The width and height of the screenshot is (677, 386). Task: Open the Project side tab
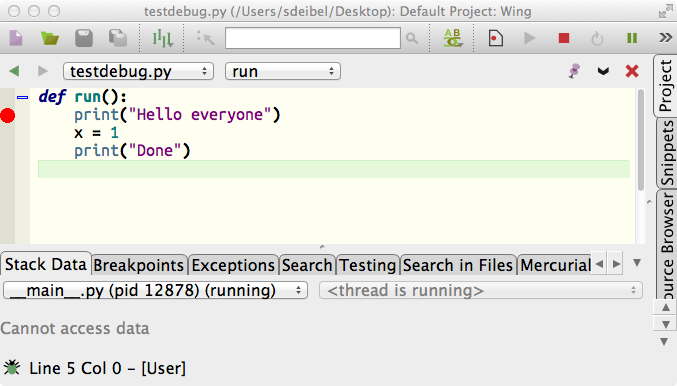665,85
